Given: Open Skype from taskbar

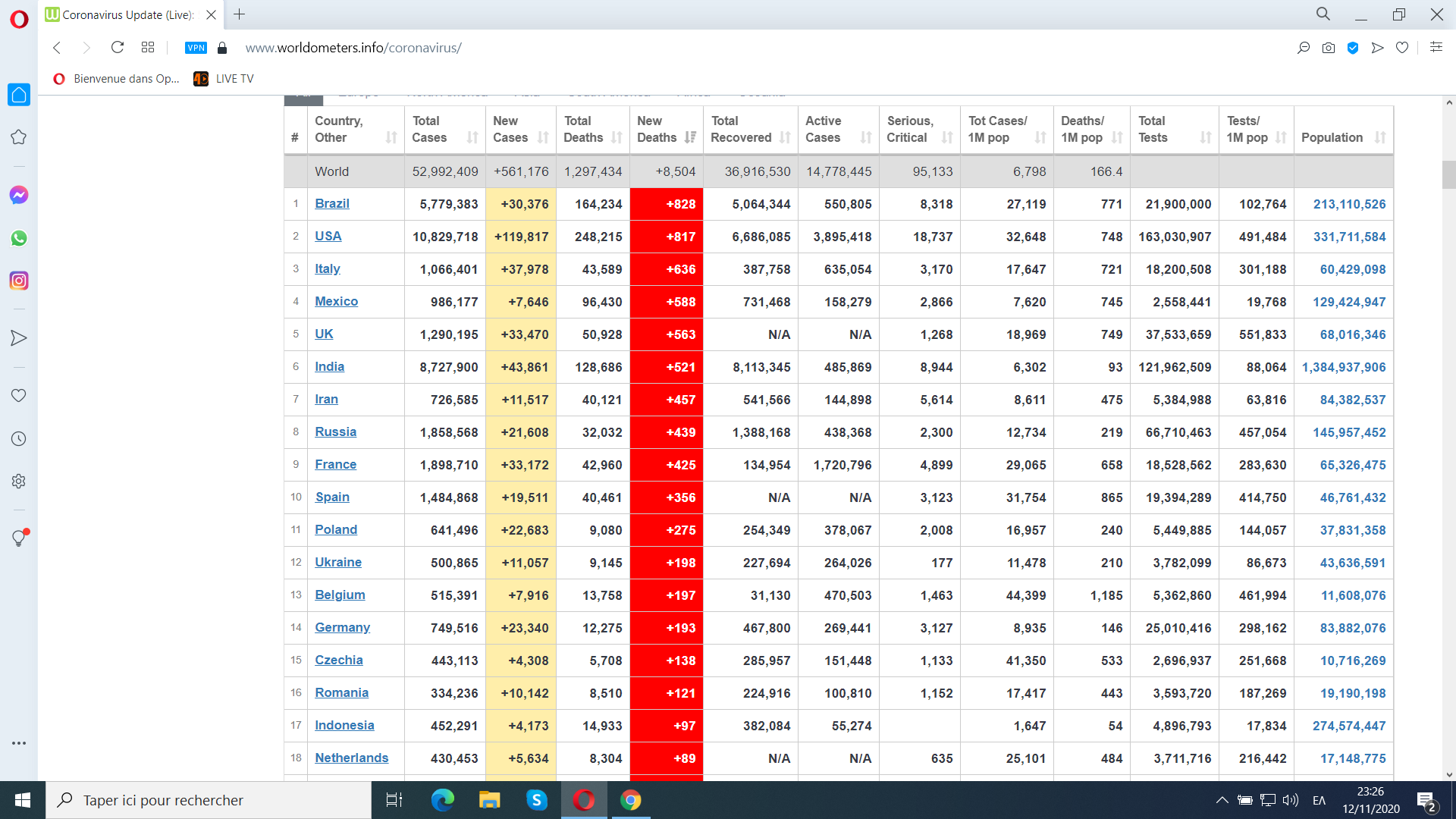Looking at the screenshot, I should (x=537, y=800).
